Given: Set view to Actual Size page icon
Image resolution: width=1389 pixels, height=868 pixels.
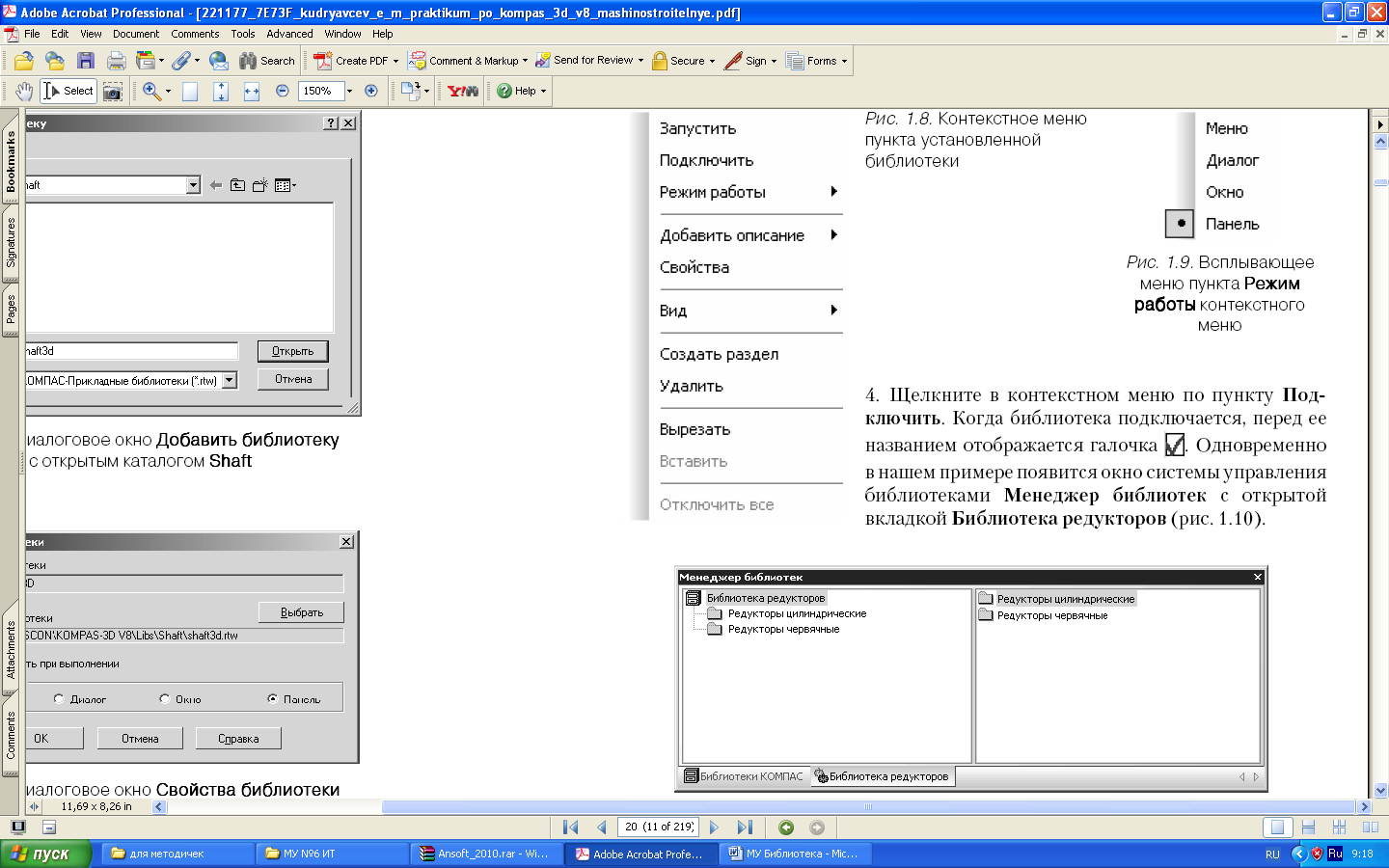Looking at the screenshot, I should tap(190, 91).
